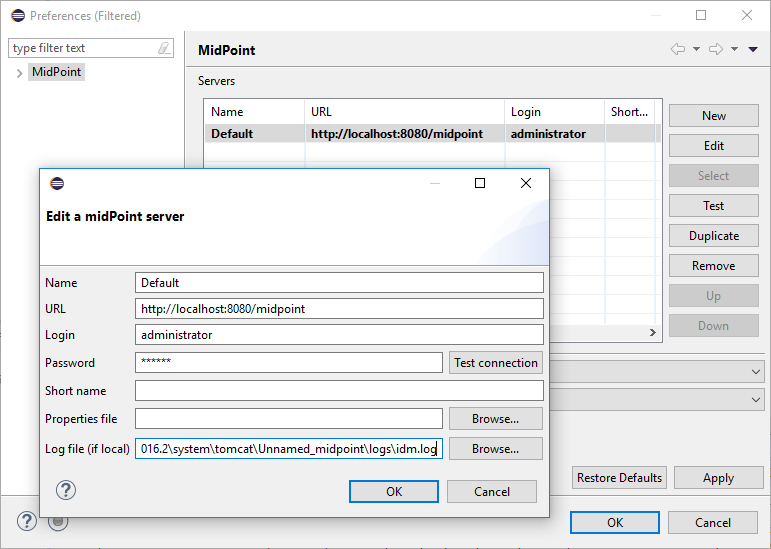The width and height of the screenshot is (771, 549).
Task: Go back using the left arrow icon
Action: (x=678, y=49)
